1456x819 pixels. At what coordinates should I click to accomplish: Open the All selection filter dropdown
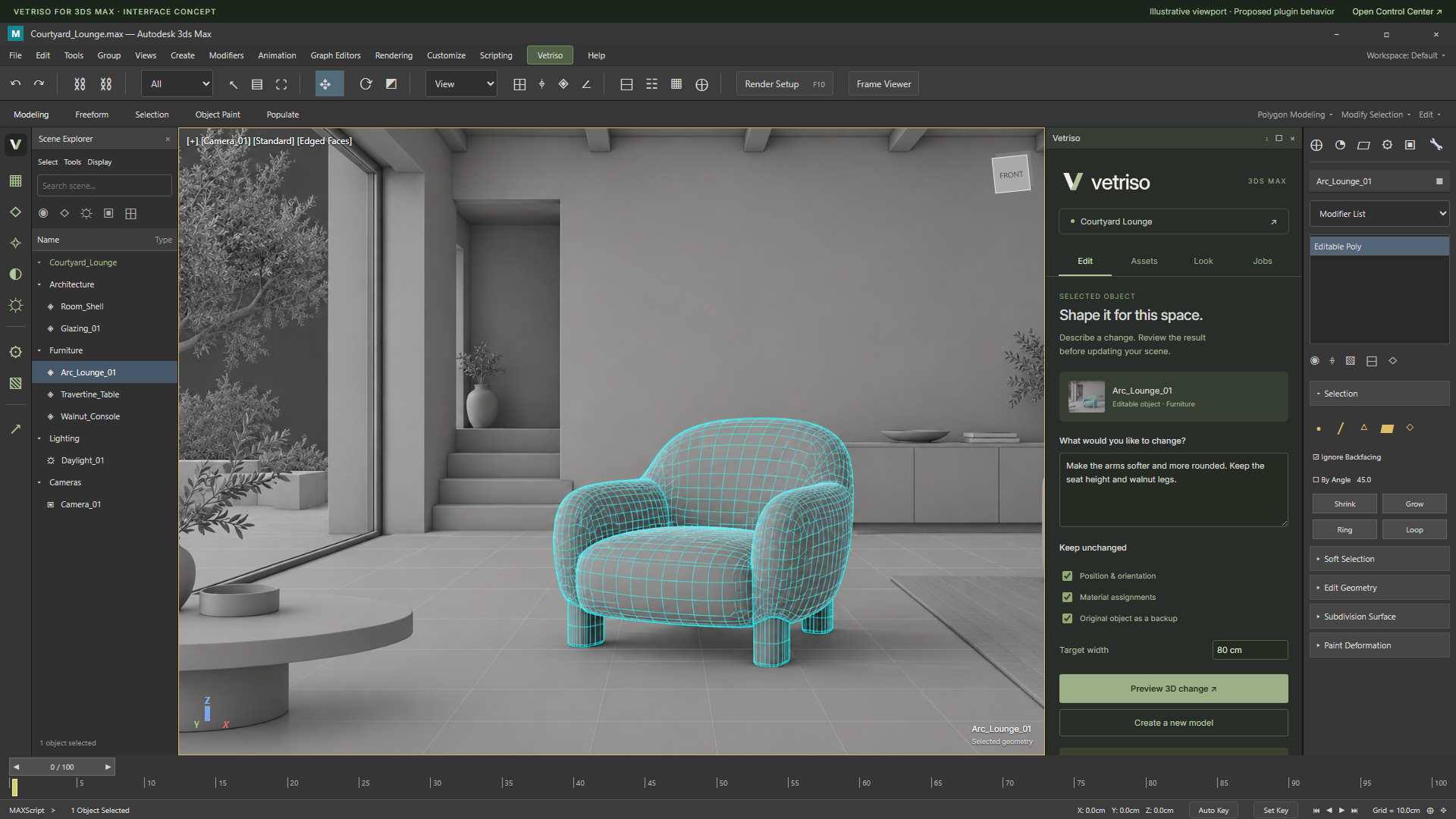[177, 84]
